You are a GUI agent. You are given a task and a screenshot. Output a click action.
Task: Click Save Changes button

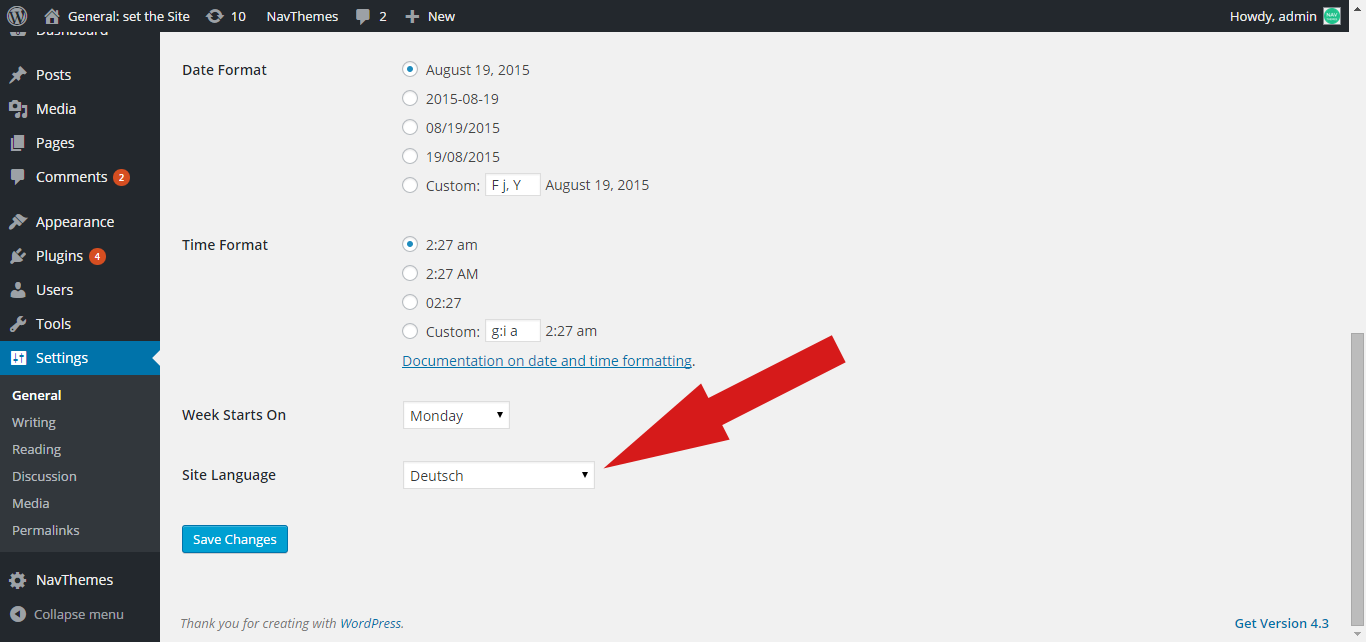[235, 539]
